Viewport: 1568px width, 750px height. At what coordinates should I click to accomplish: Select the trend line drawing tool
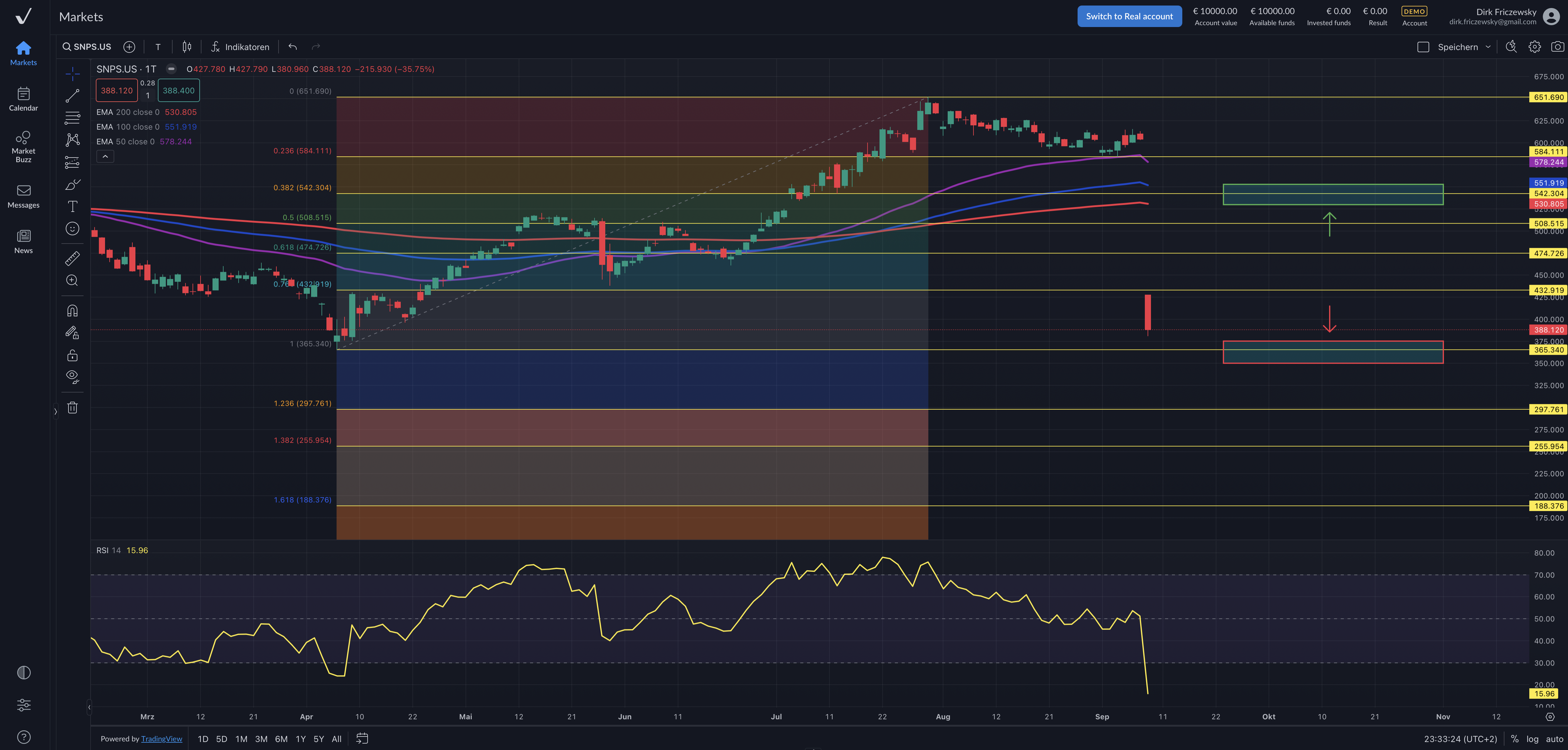[72, 96]
